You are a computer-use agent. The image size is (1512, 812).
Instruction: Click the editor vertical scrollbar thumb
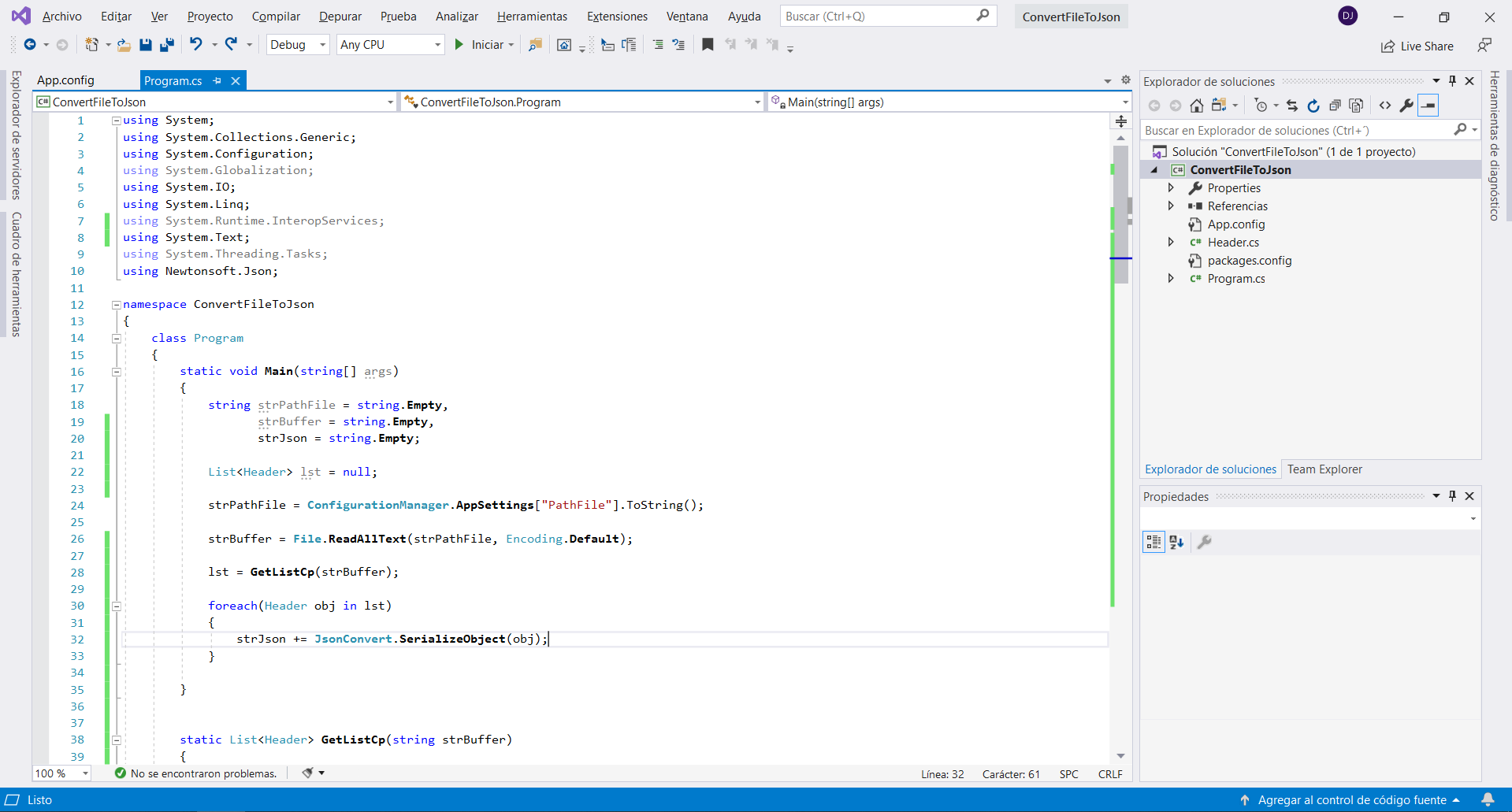[1120, 213]
